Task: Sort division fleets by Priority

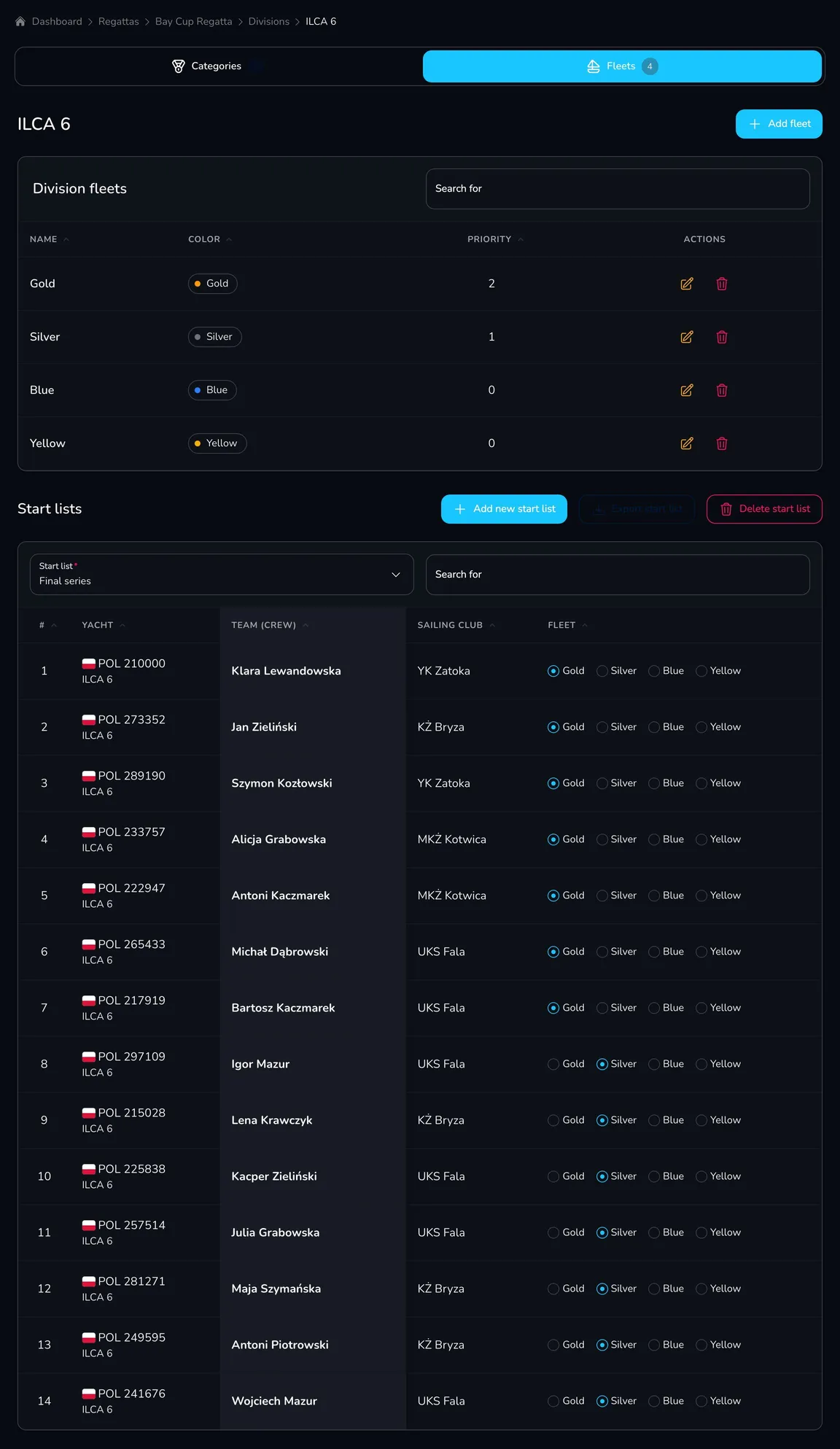Action: pyautogui.click(x=495, y=239)
